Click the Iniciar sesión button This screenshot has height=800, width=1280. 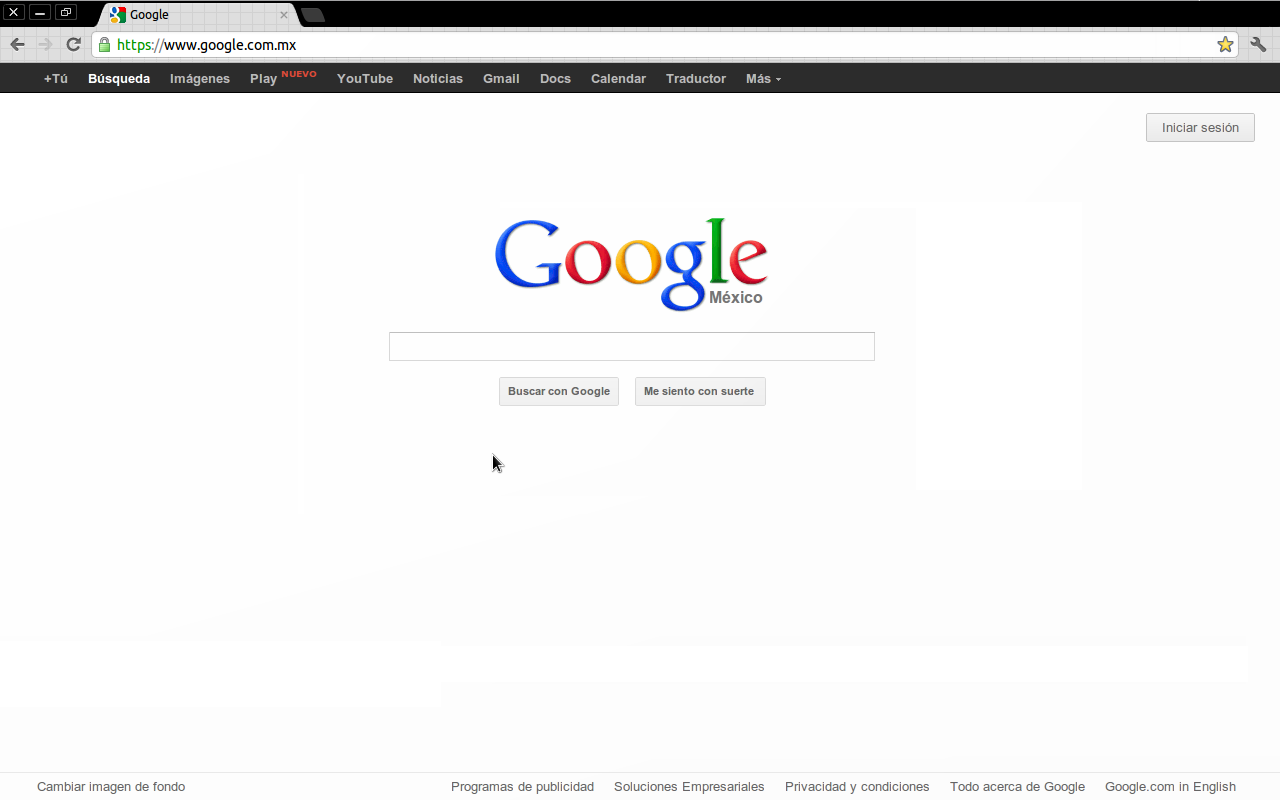pos(1200,127)
